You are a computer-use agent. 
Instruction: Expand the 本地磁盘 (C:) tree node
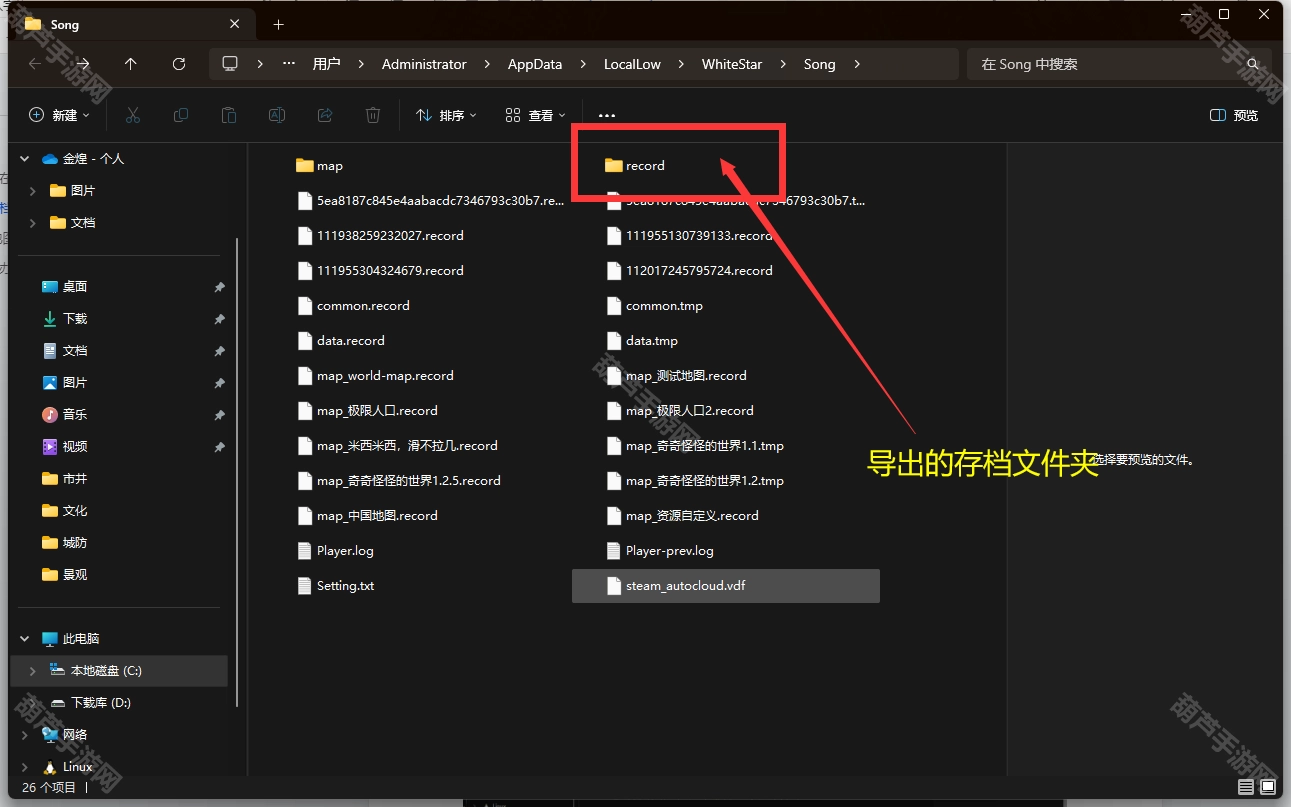[33, 671]
